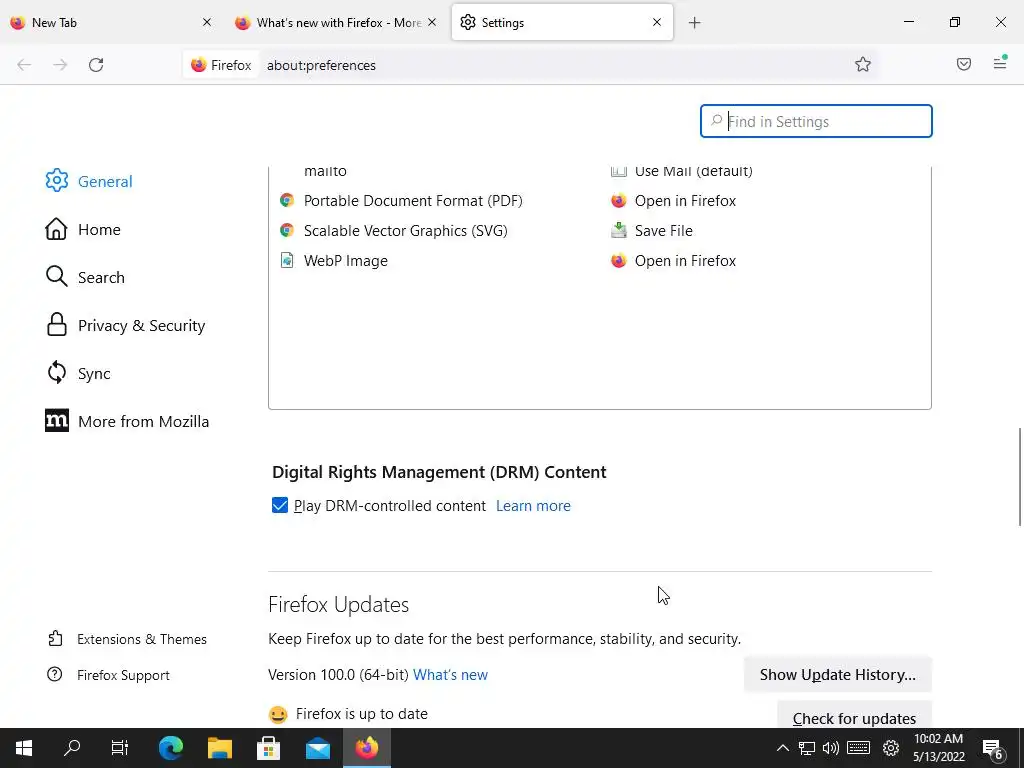
Task: Open the Privacy & Security category
Action: [125, 325]
